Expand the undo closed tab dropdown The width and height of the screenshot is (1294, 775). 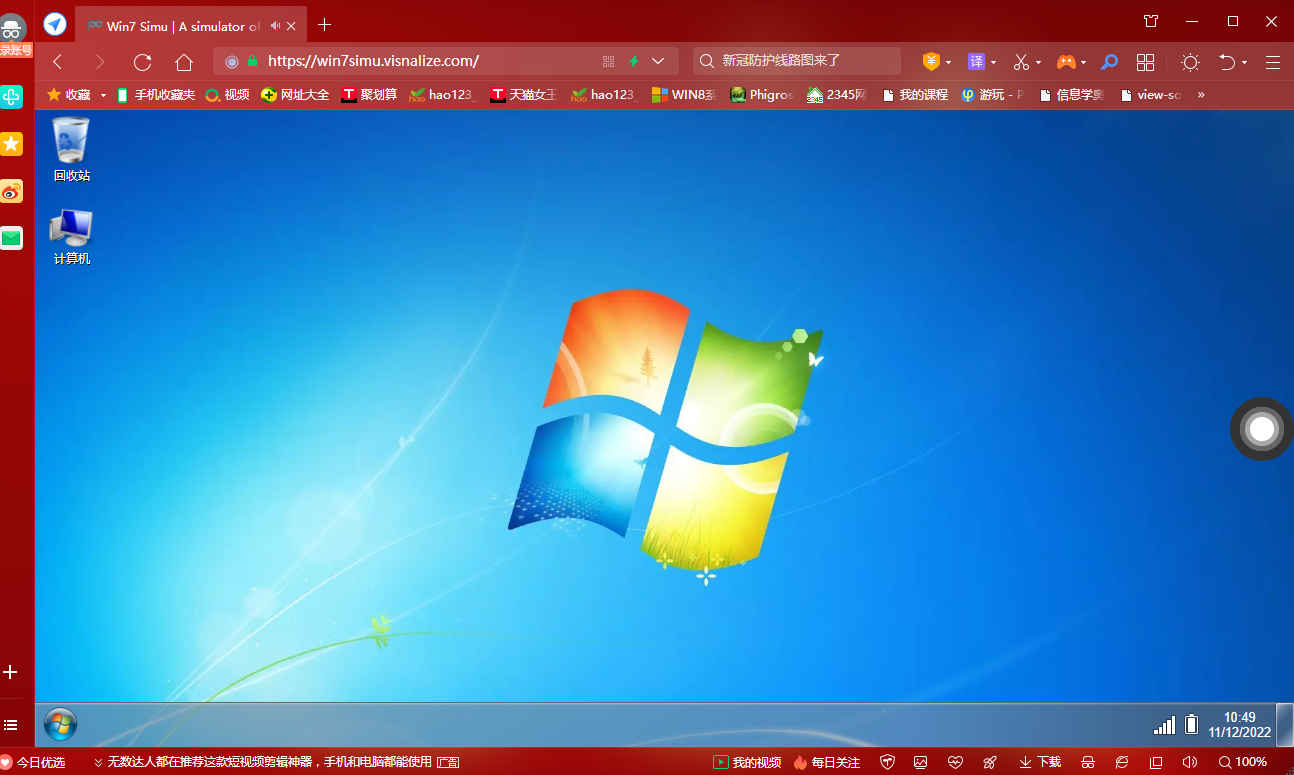click(1244, 62)
